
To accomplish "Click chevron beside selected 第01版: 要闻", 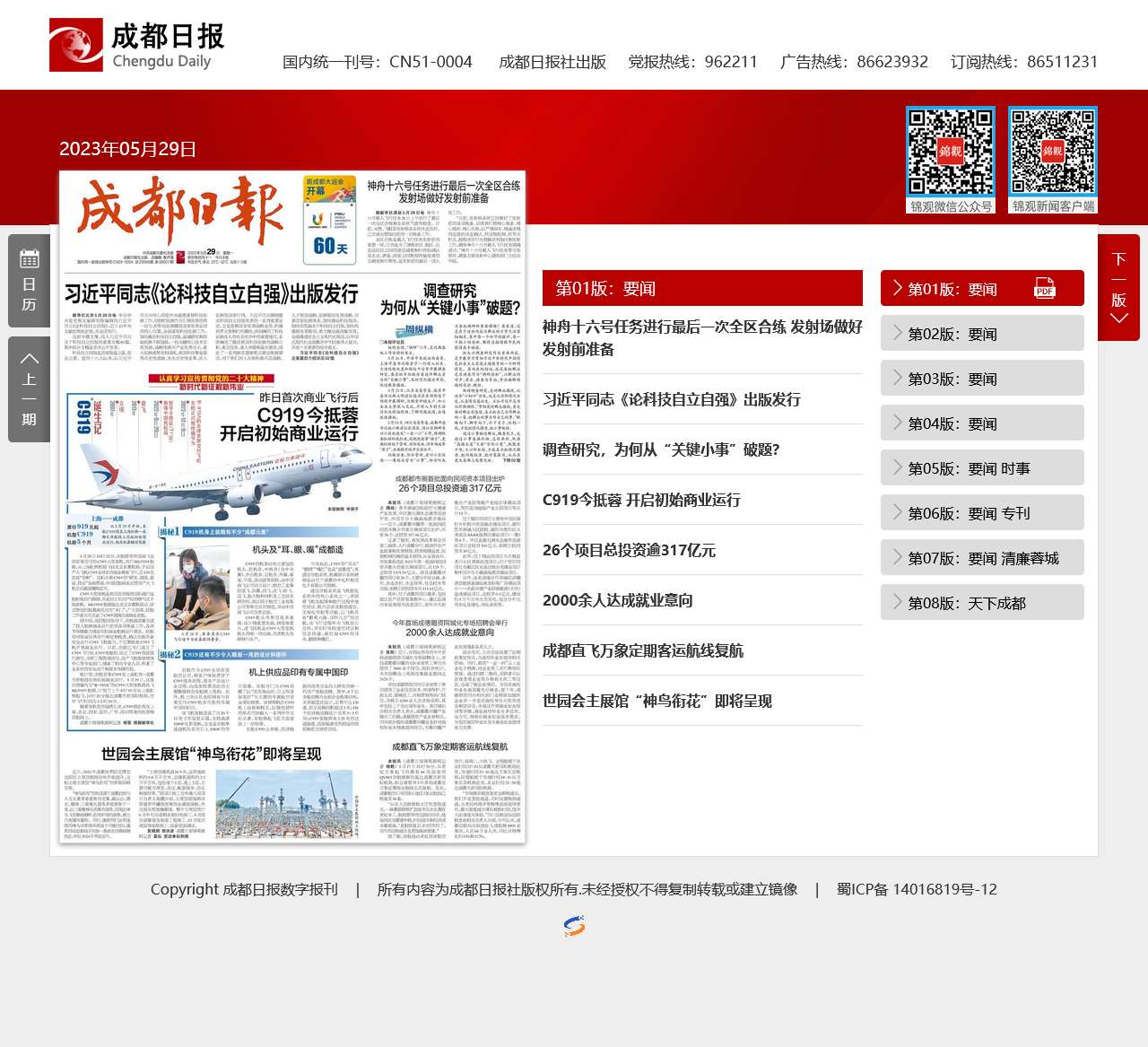I will (x=897, y=288).
